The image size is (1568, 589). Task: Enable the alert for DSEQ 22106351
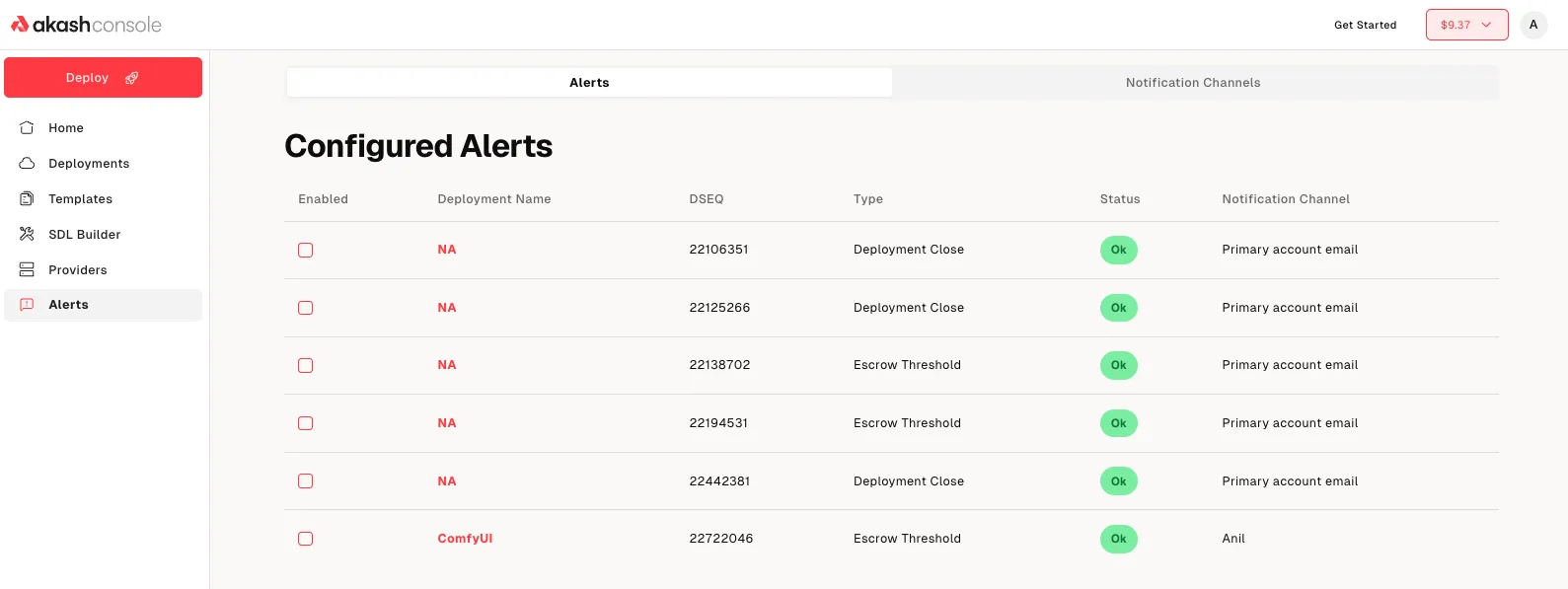click(306, 251)
